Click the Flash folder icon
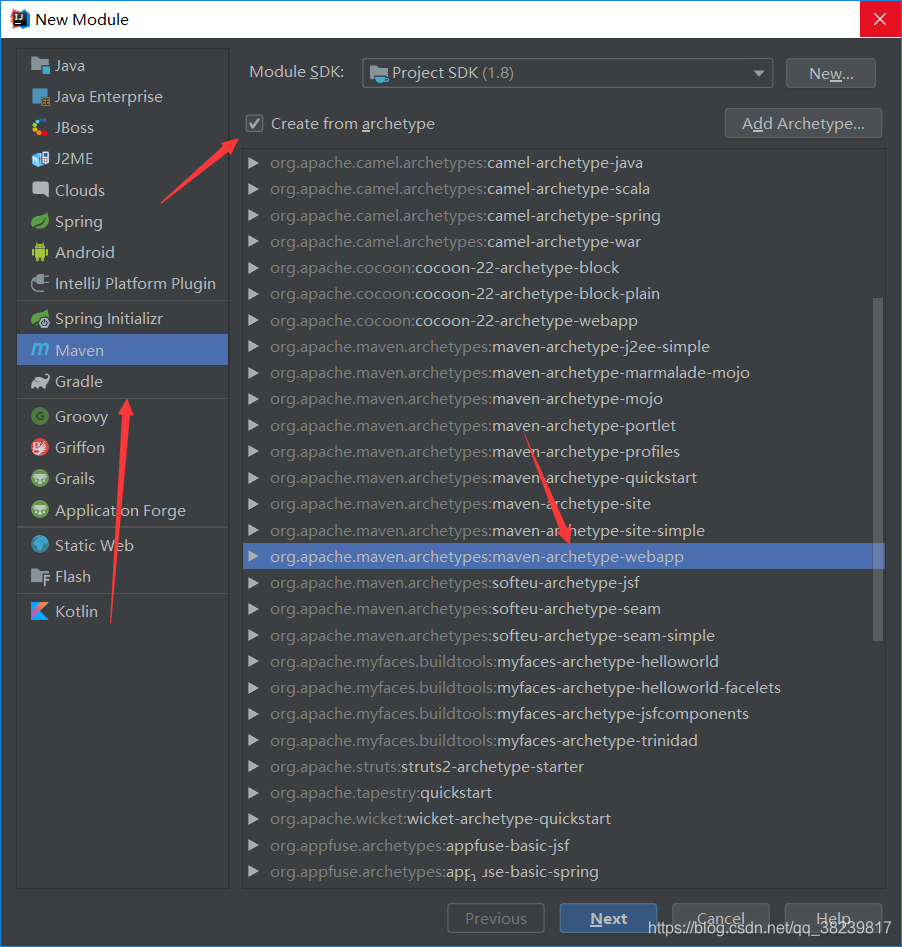The width and height of the screenshot is (902, 947). click(40, 576)
